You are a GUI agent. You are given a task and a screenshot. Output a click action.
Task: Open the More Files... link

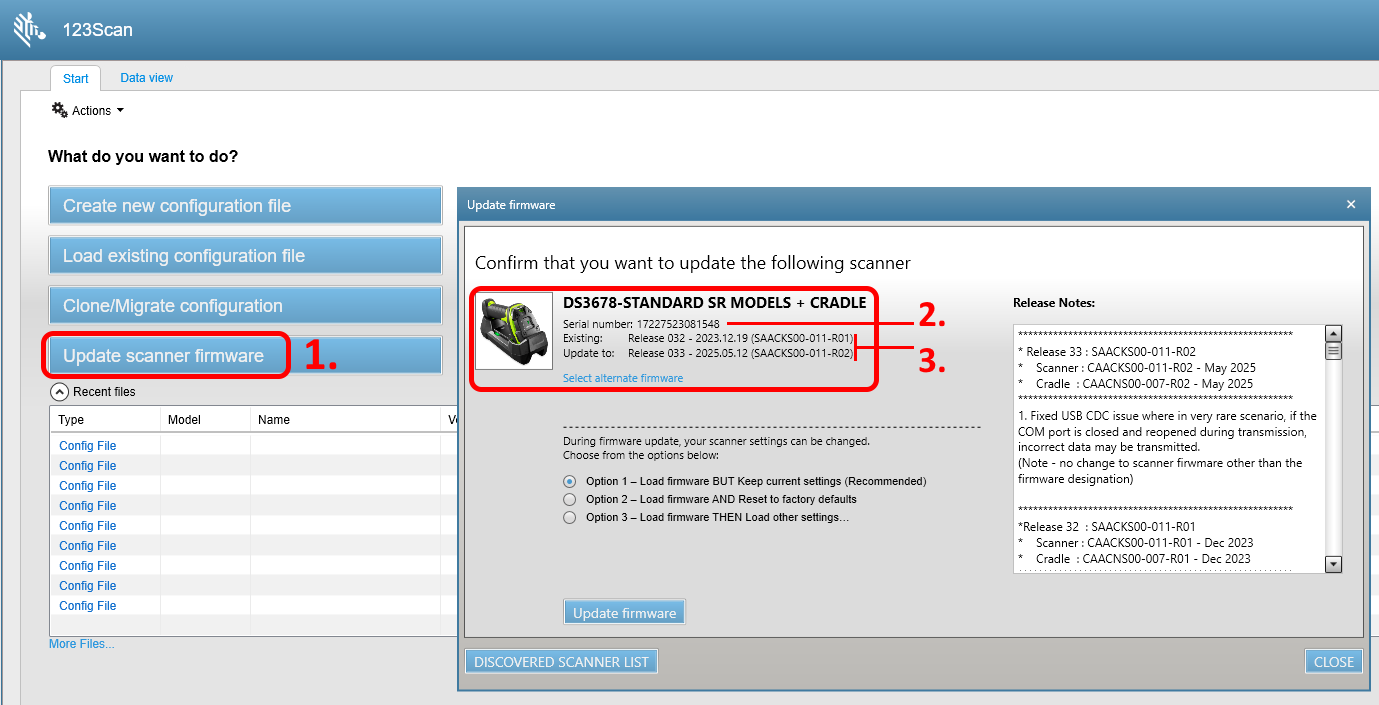tap(82, 644)
